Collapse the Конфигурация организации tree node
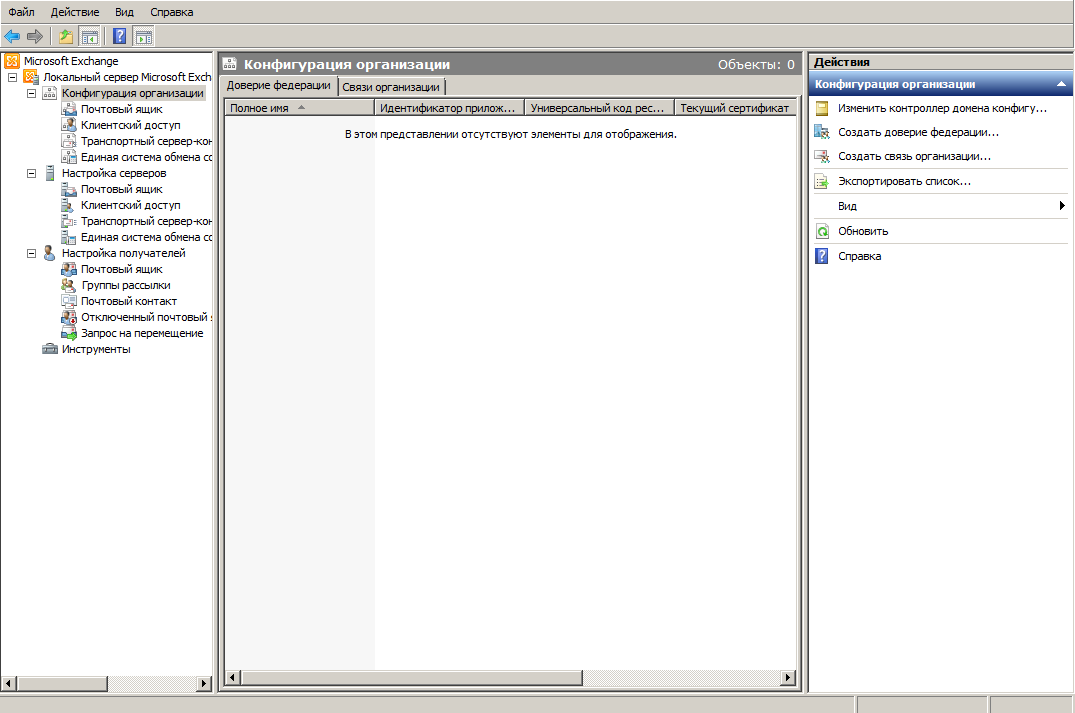 (x=32, y=93)
